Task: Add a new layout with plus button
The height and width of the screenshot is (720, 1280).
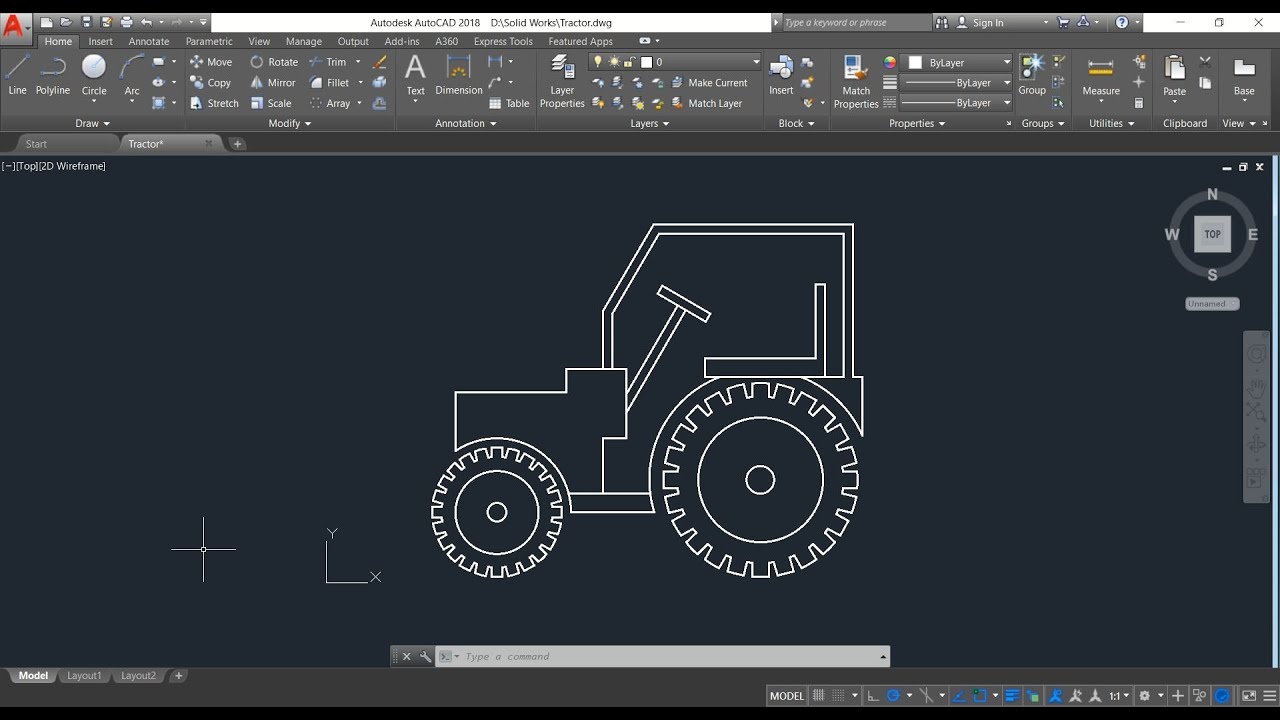Action: click(x=179, y=676)
